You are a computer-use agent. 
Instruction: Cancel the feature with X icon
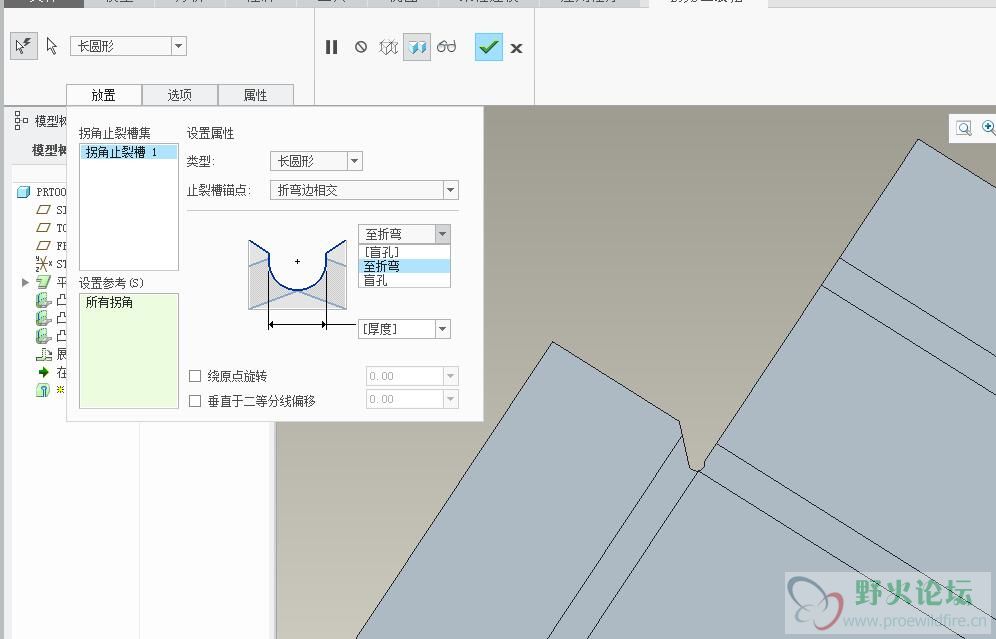tap(516, 48)
